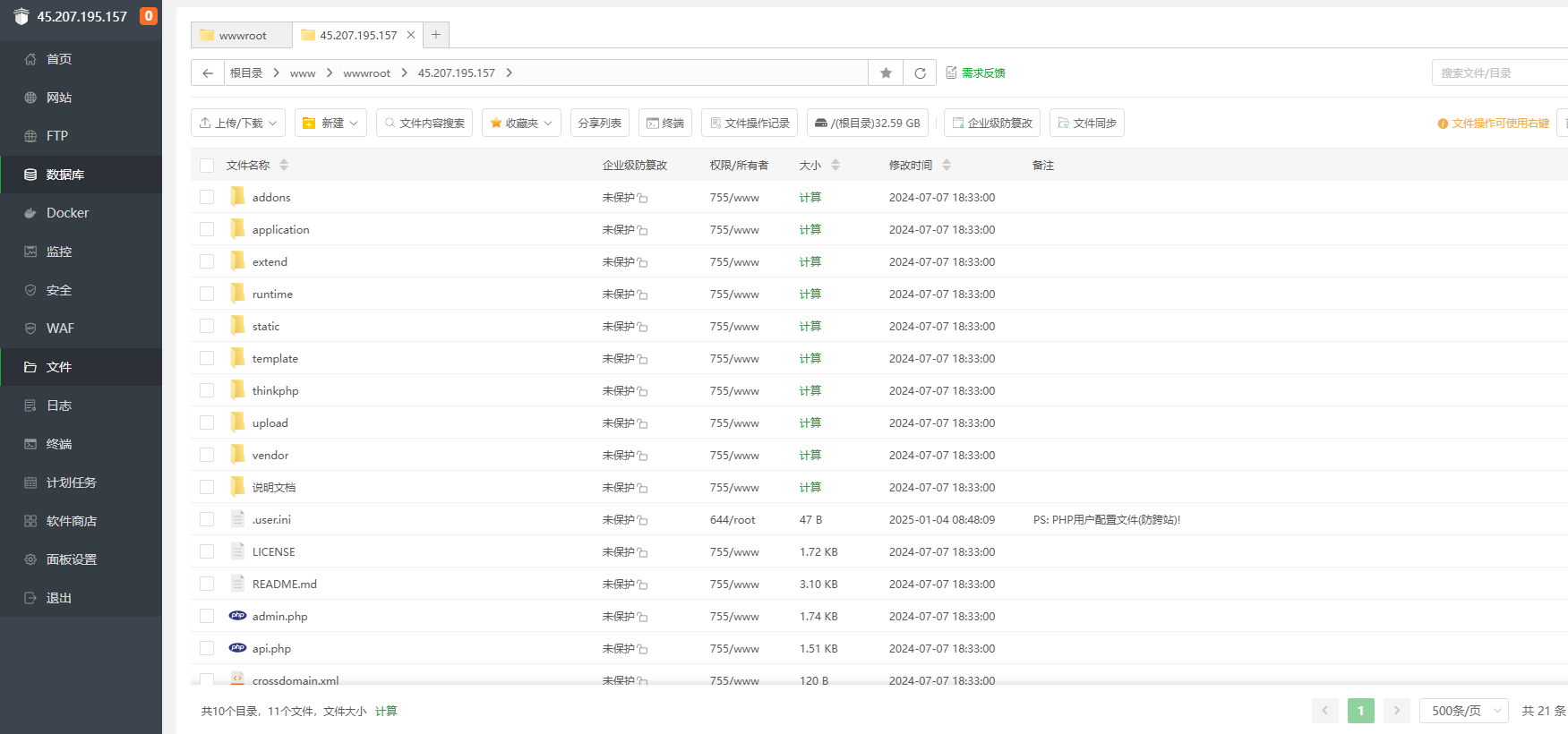Click the admin.php file icon
The image size is (1568, 734).
click(237, 616)
